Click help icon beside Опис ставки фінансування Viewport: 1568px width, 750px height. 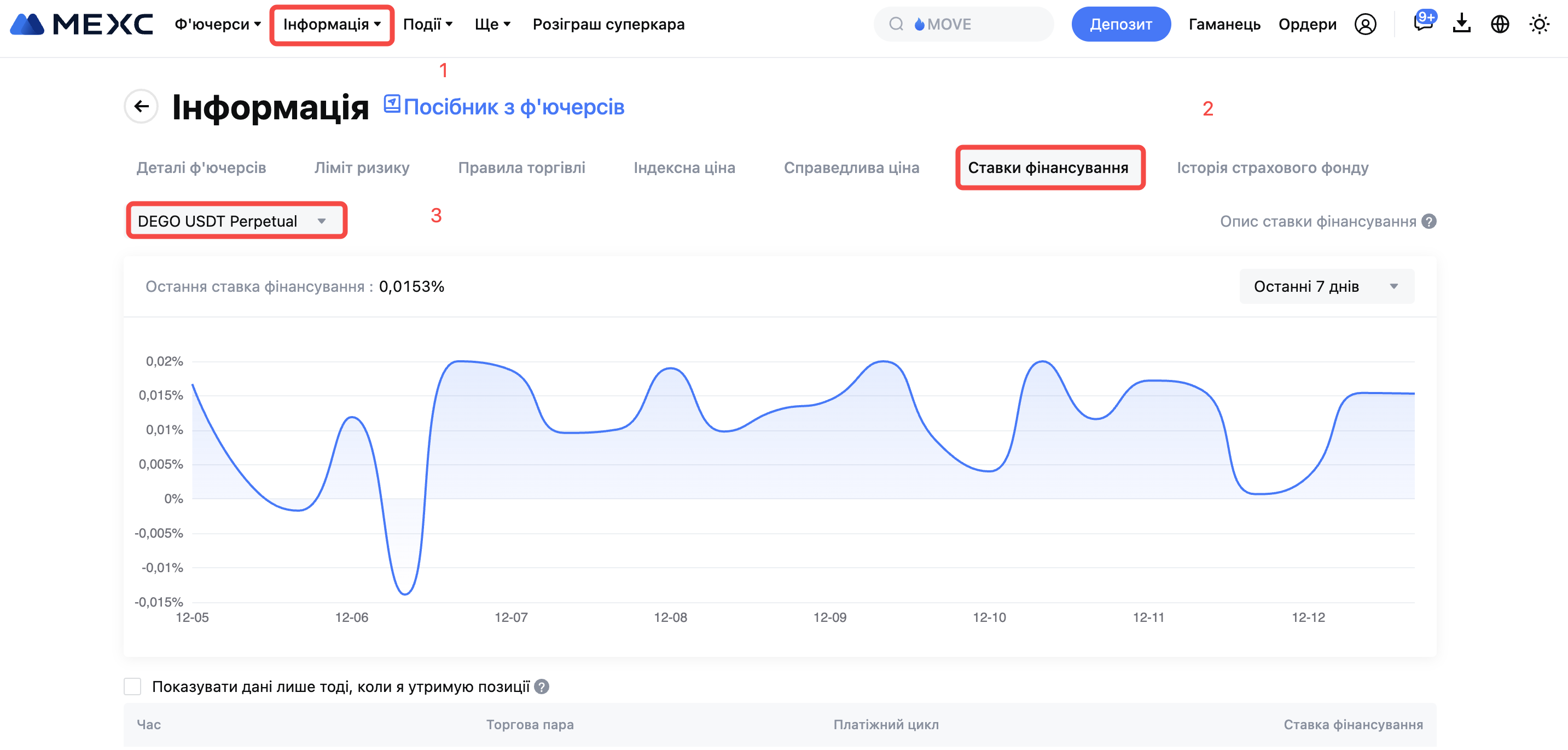tap(1428, 222)
